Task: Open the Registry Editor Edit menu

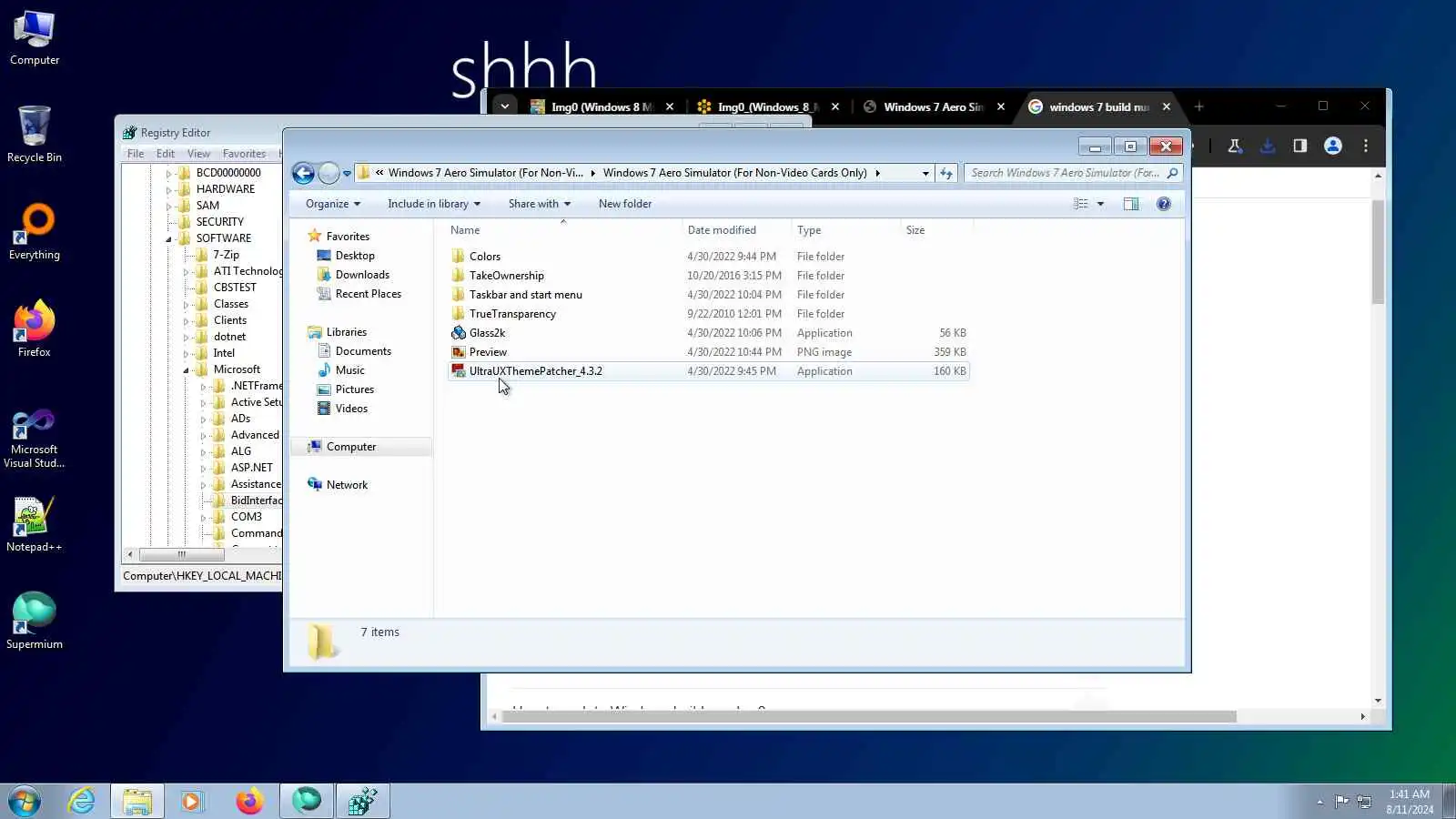Action: click(x=166, y=154)
